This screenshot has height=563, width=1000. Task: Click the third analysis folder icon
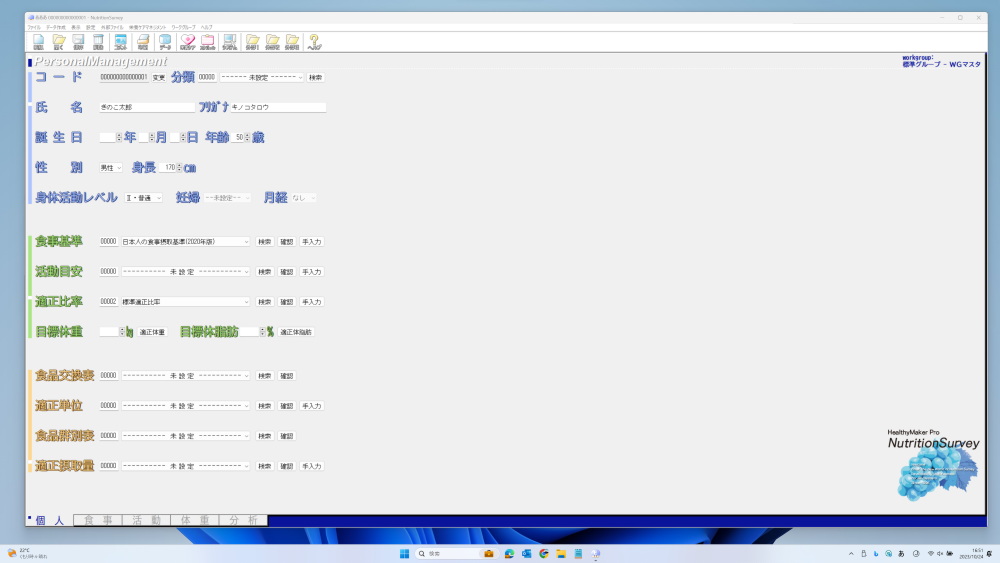click(292, 42)
